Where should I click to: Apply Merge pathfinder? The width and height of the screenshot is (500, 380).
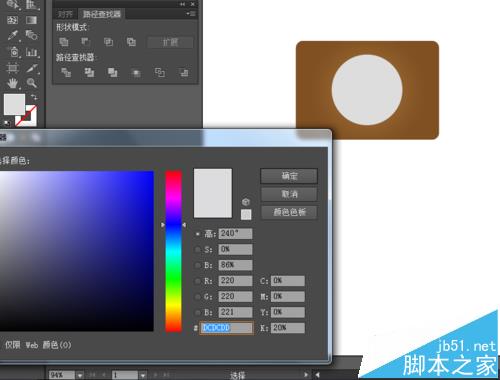coord(112,72)
